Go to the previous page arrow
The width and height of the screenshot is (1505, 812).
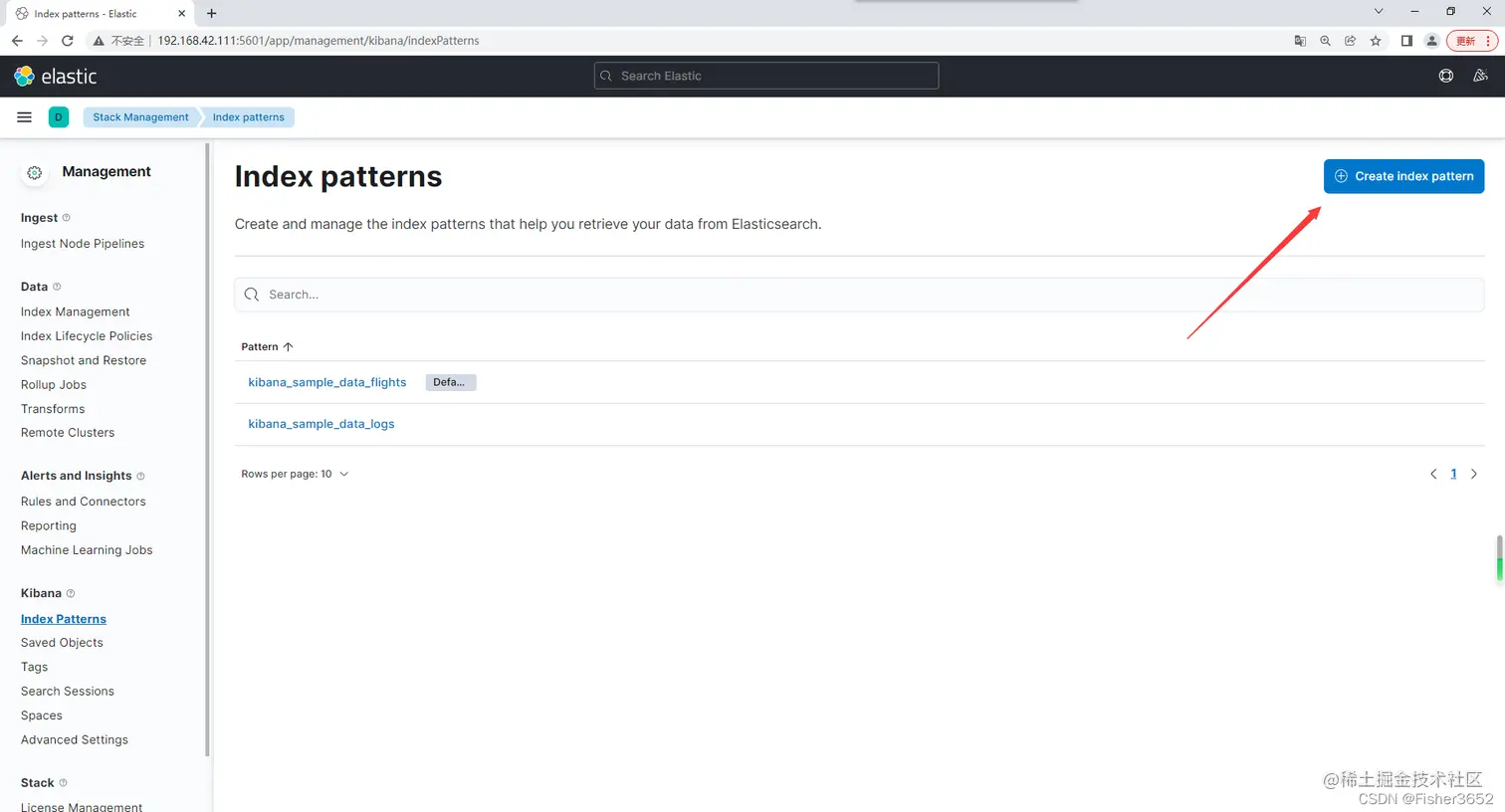[x=1433, y=474]
